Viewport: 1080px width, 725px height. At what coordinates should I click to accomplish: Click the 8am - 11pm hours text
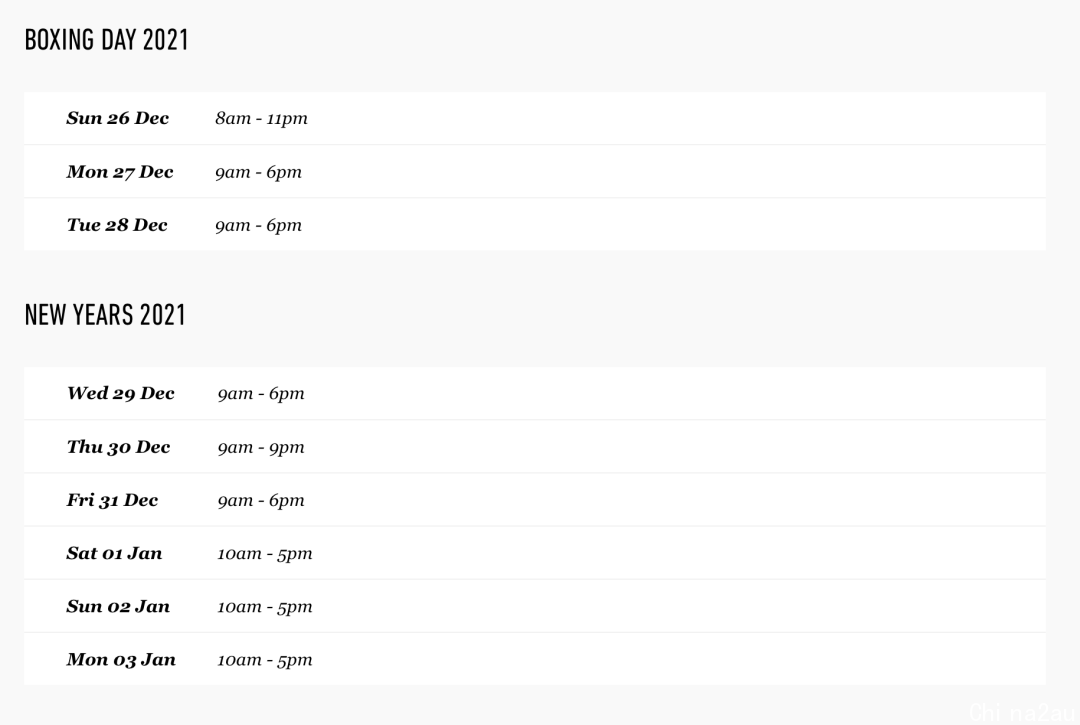261,118
